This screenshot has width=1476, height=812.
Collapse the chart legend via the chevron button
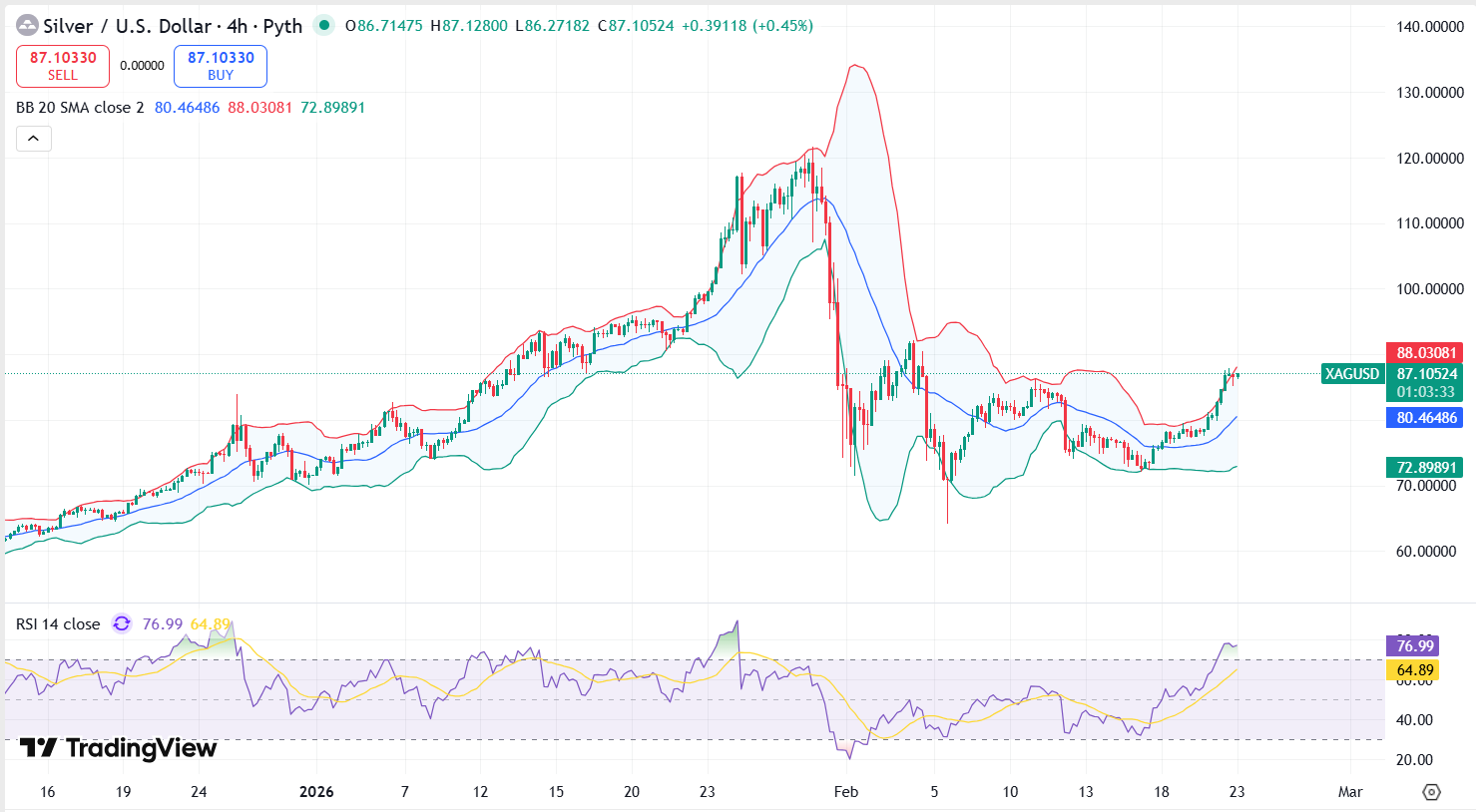pos(33,139)
